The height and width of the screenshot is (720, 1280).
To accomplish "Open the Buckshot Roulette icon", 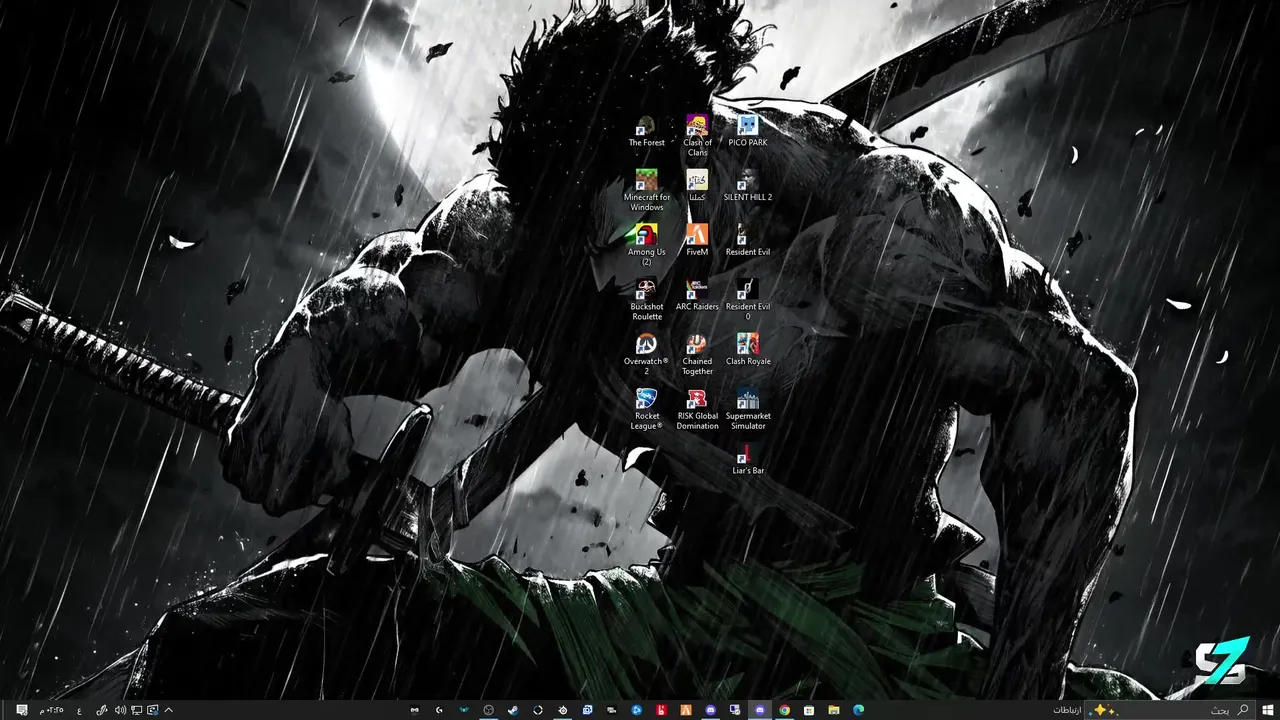I will 647,300.
